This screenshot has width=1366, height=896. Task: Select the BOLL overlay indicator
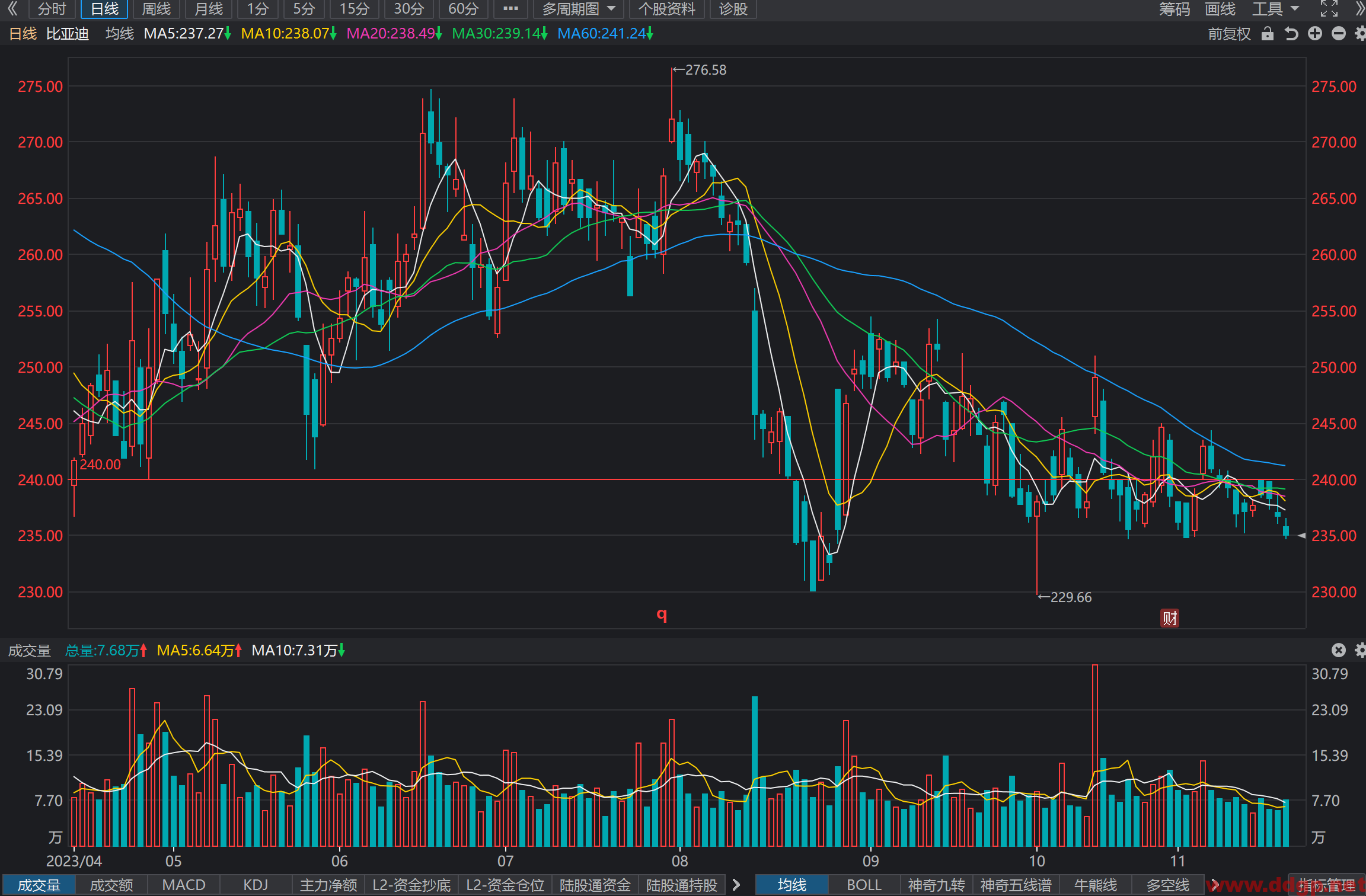[x=864, y=885]
